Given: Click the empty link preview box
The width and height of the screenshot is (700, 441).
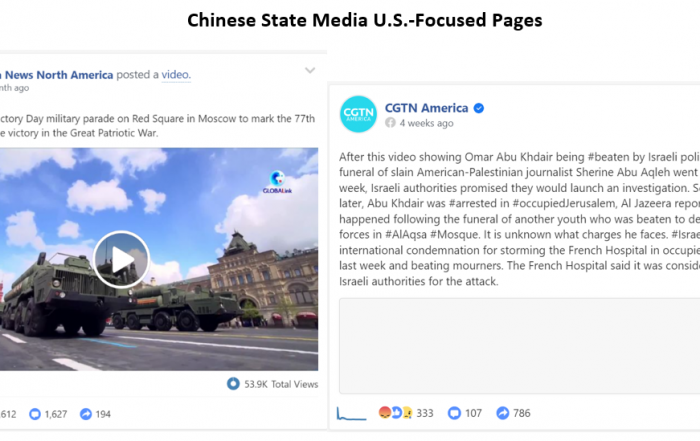Looking at the screenshot, I should click(x=519, y=346).
